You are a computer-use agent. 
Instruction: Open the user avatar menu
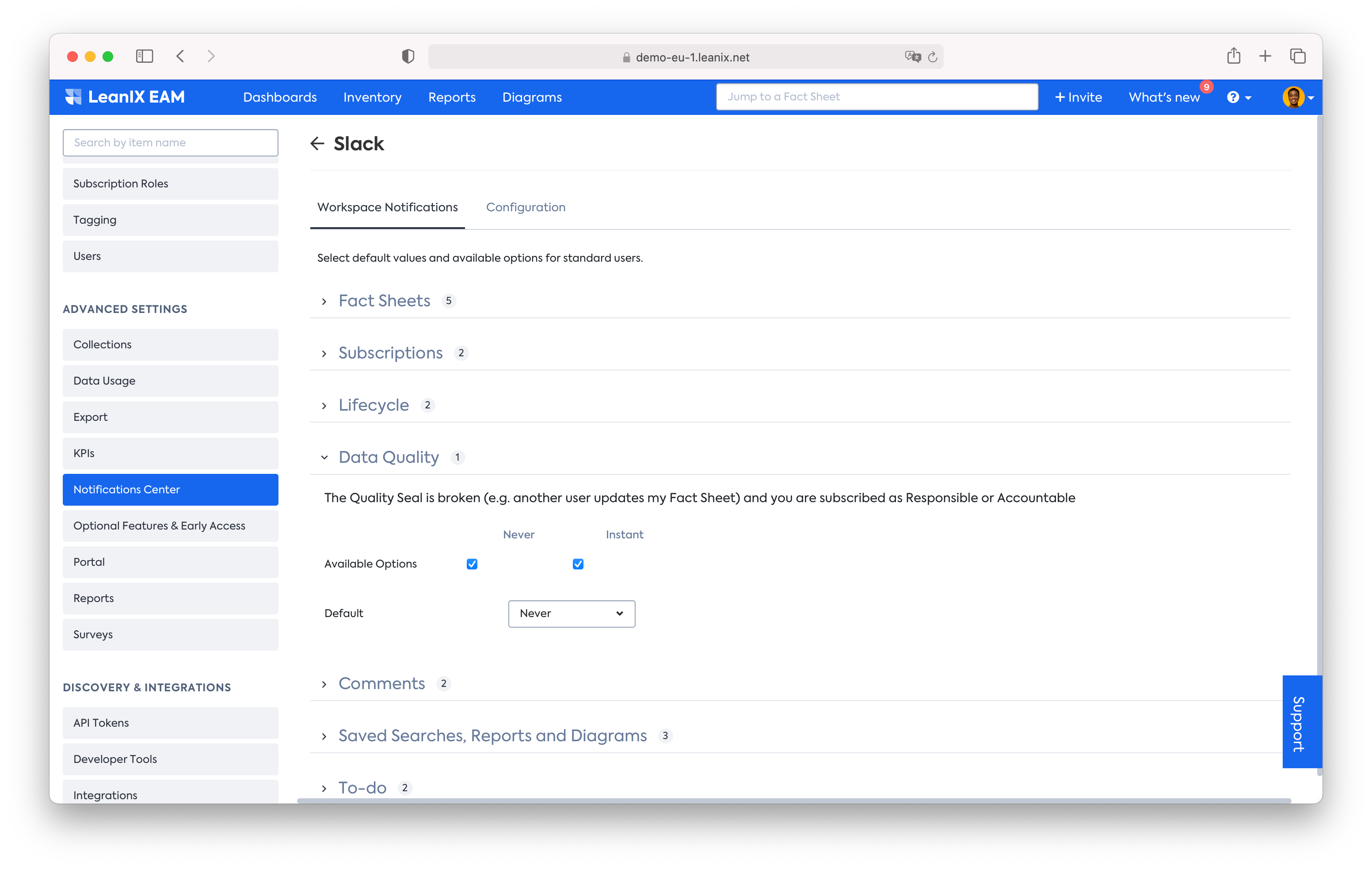click(x=1299, y=97)
